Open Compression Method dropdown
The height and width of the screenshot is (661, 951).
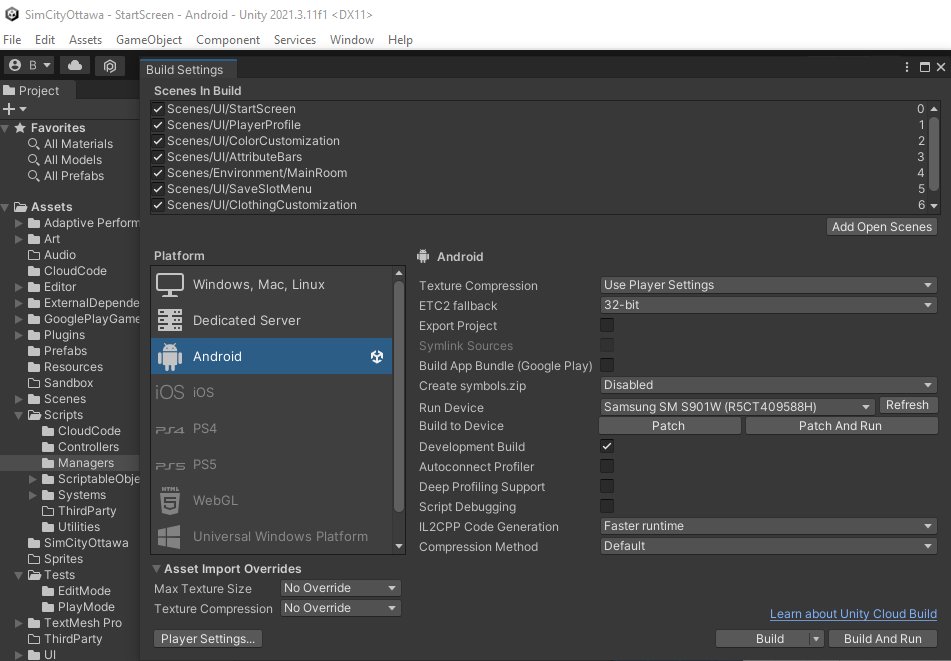click(x=768, y=546)
